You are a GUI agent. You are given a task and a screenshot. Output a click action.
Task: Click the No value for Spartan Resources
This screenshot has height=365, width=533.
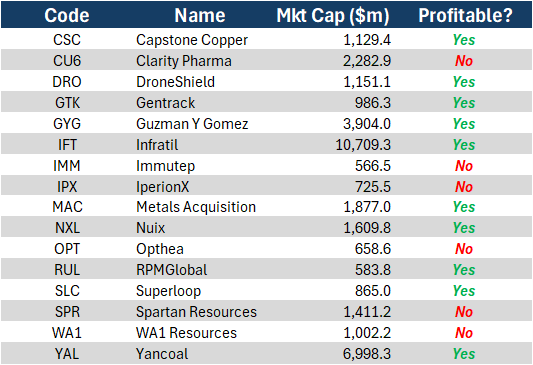coord(464,312)
